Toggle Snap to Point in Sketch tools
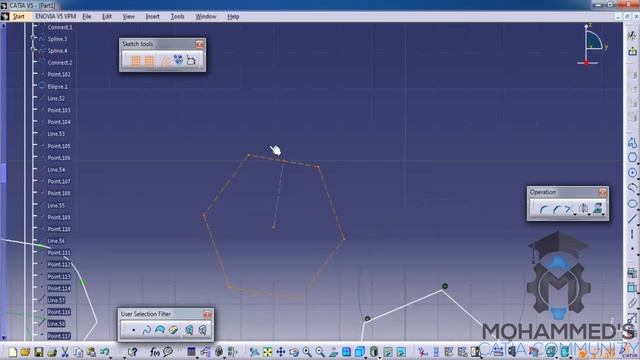 (149, 61)
